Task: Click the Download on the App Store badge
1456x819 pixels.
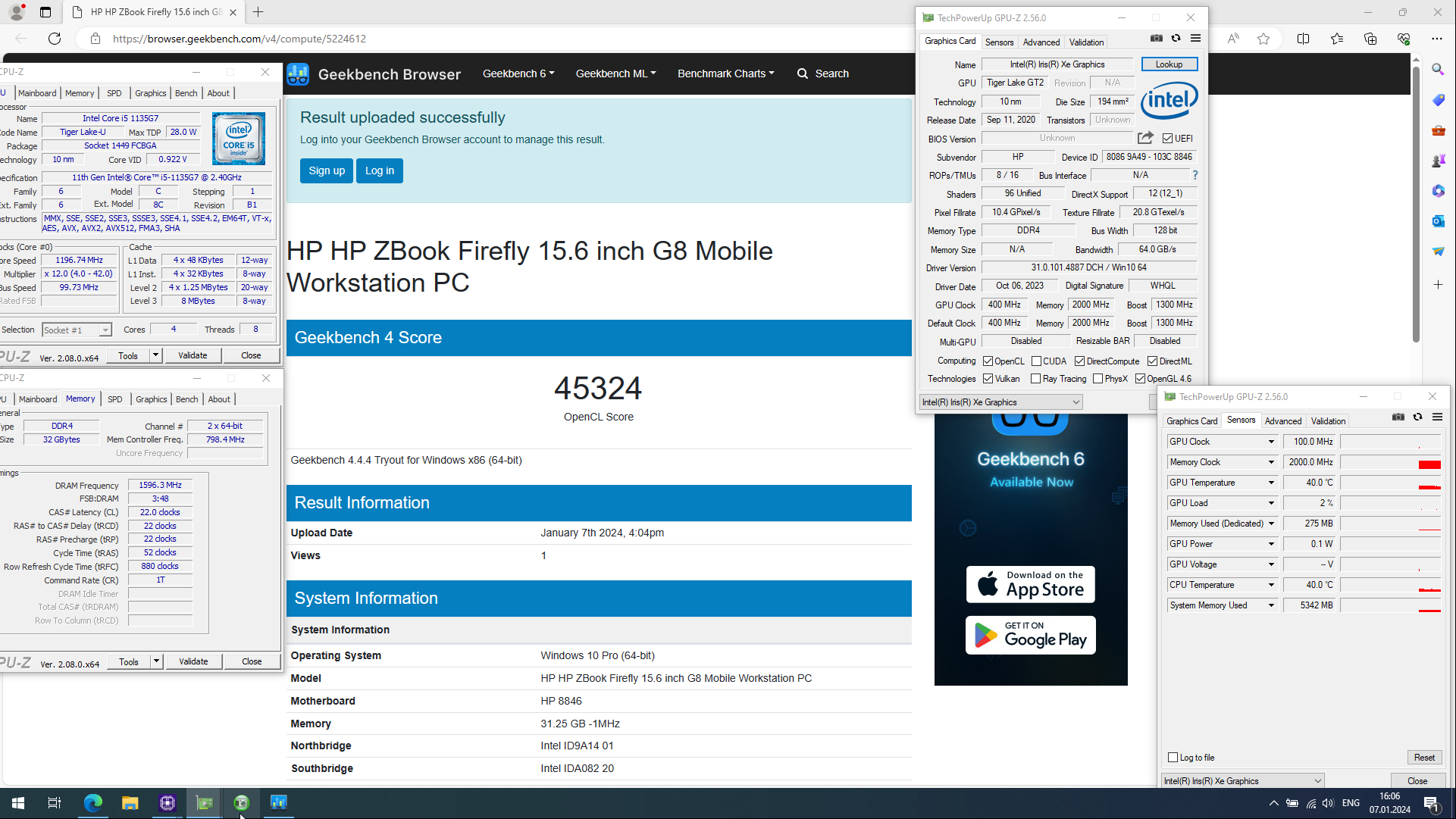Action: click(x=1031, y=584)
